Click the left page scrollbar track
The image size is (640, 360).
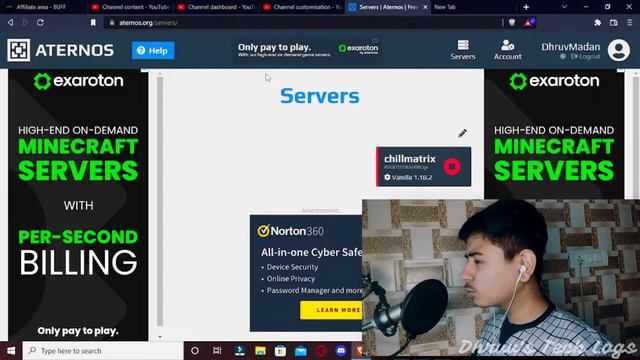click(160, 203)
